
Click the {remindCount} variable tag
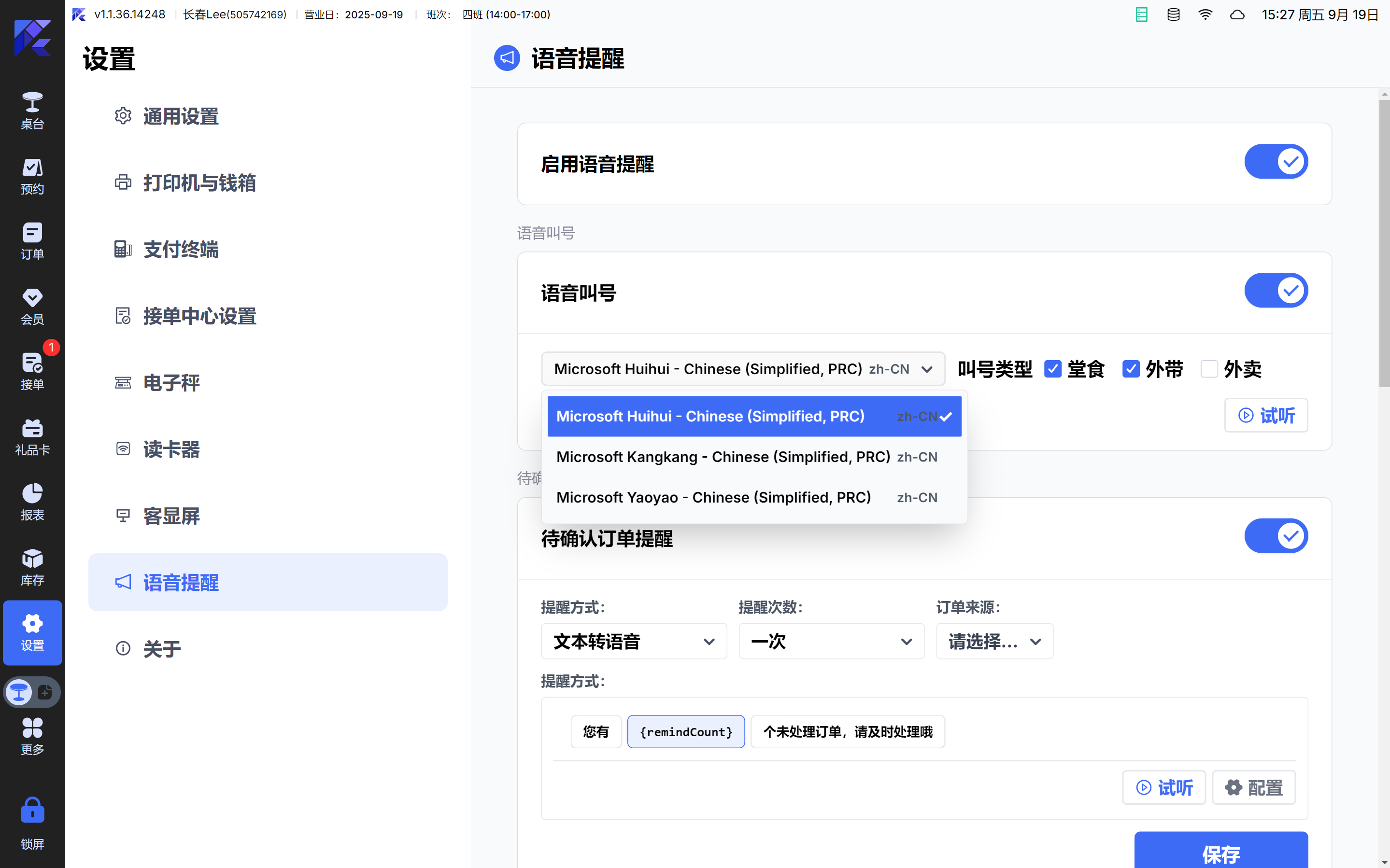[x=685, y=732]
